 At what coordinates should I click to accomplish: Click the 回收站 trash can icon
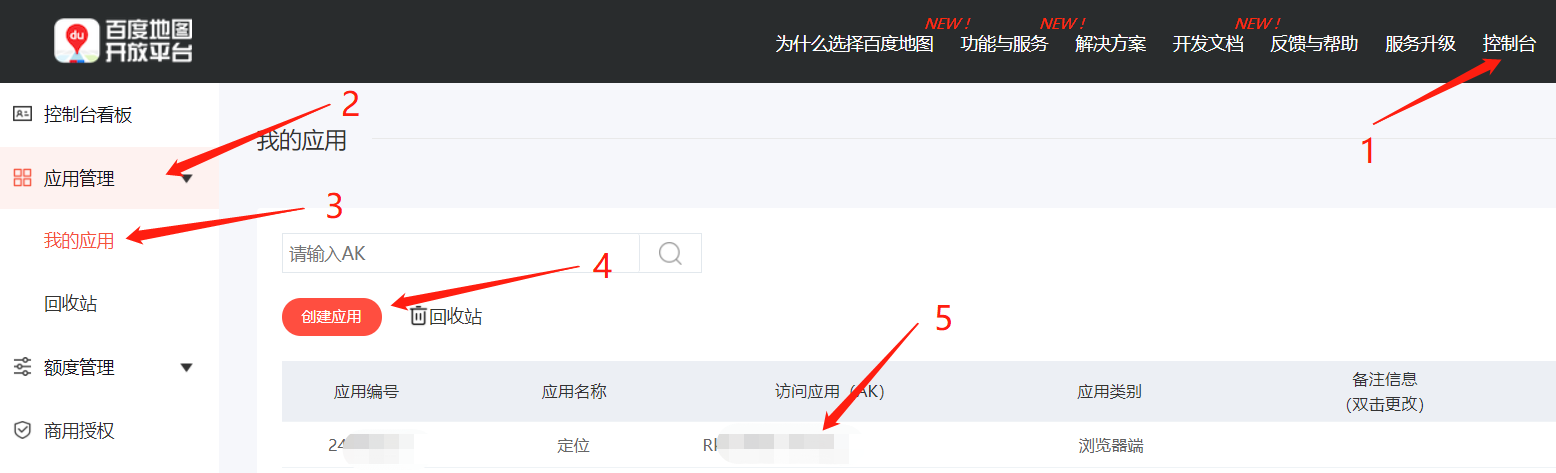point(418,316)
